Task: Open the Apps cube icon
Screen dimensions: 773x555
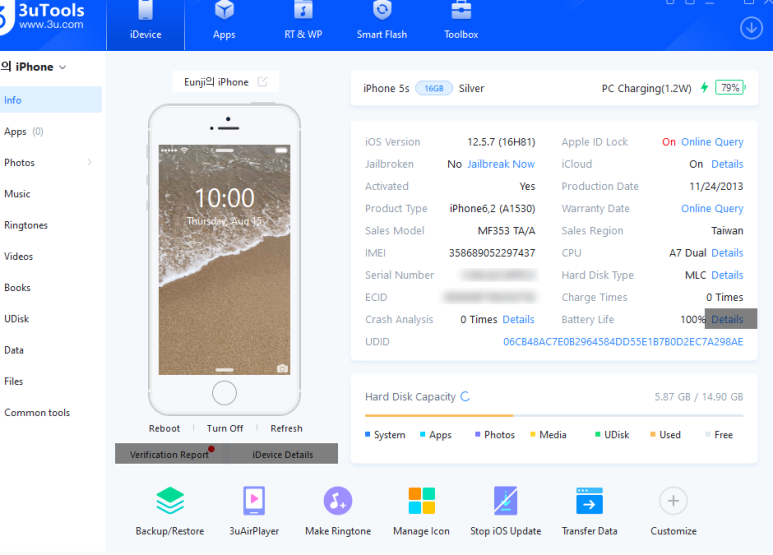Action: [224, 11]
